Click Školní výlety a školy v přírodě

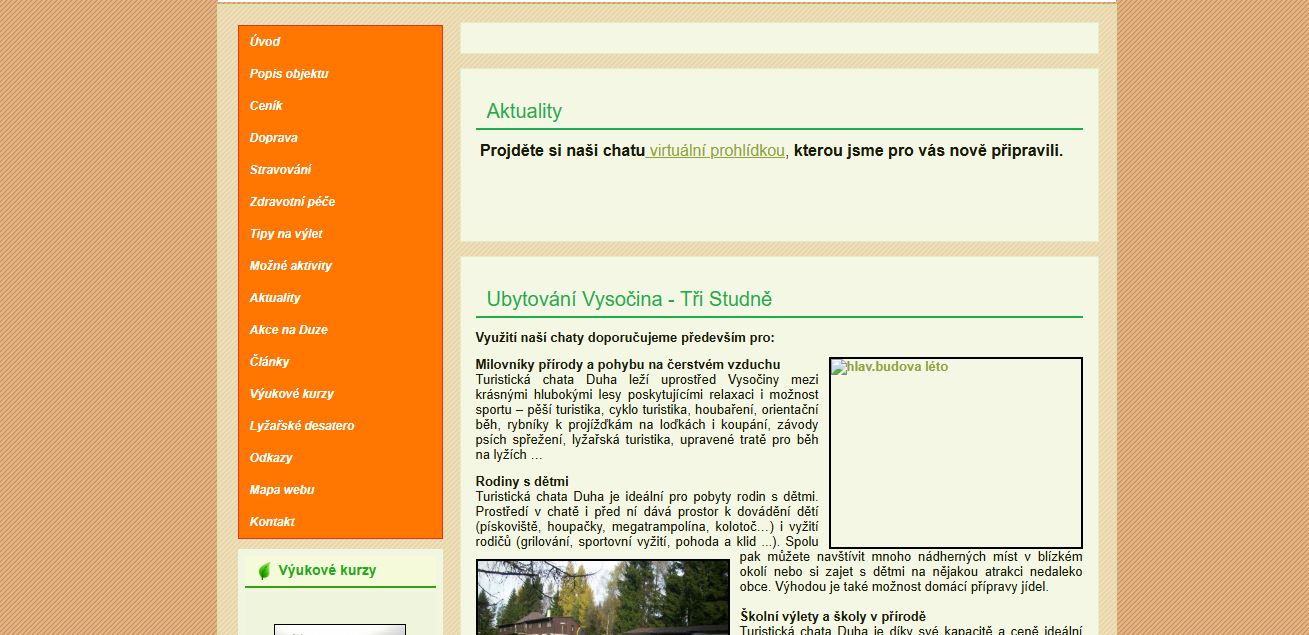833,616
